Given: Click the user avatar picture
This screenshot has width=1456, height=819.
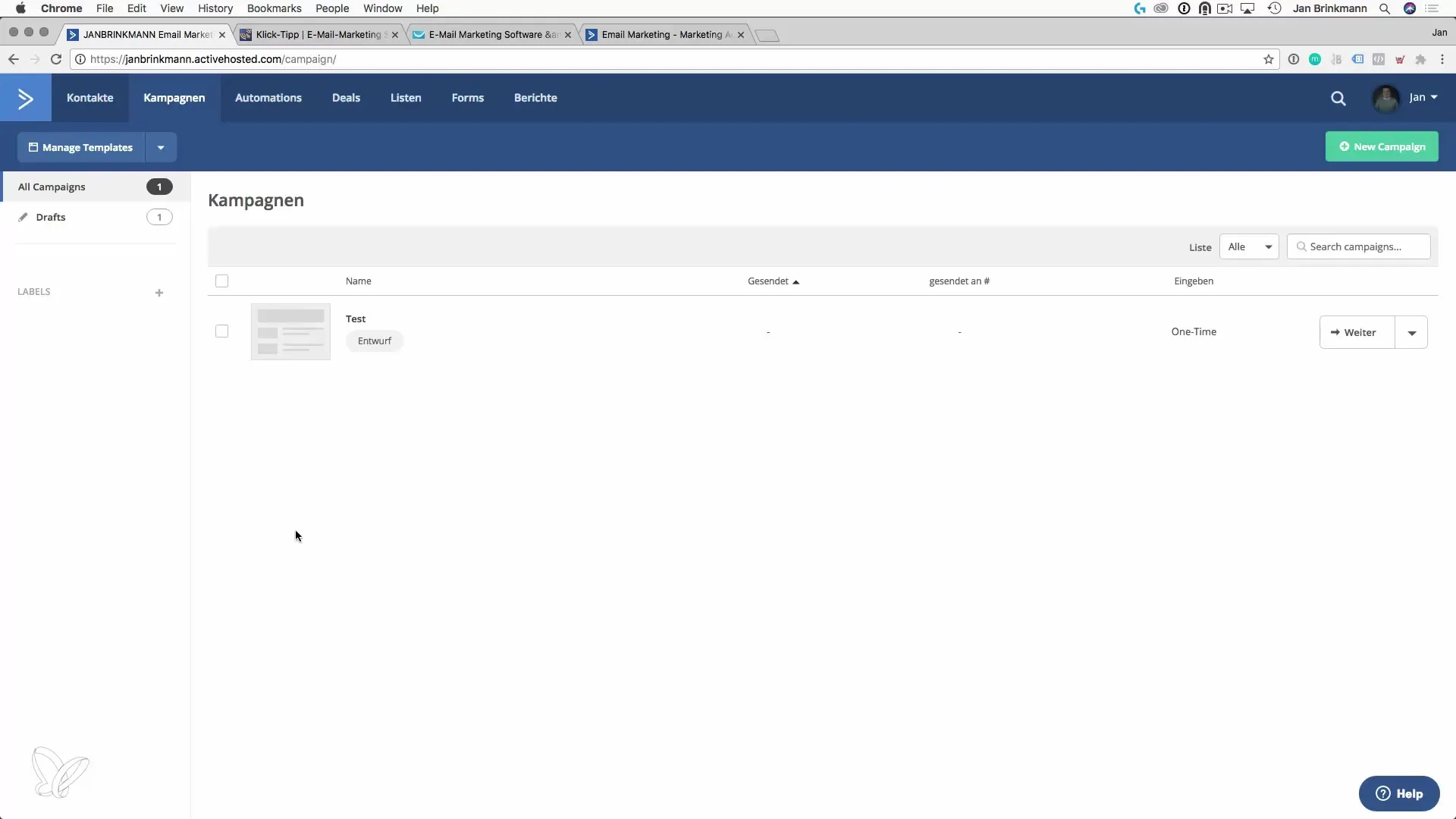Looking at the screenshot, I should [1386, 99].
